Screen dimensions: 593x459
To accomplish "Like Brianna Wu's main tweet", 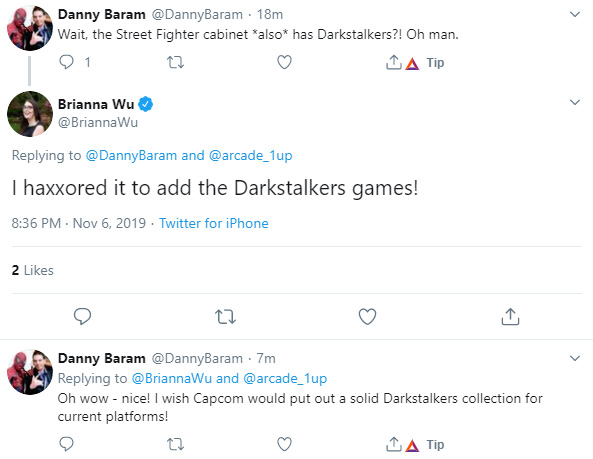I will pyautogui.click(x=367, y=317).
